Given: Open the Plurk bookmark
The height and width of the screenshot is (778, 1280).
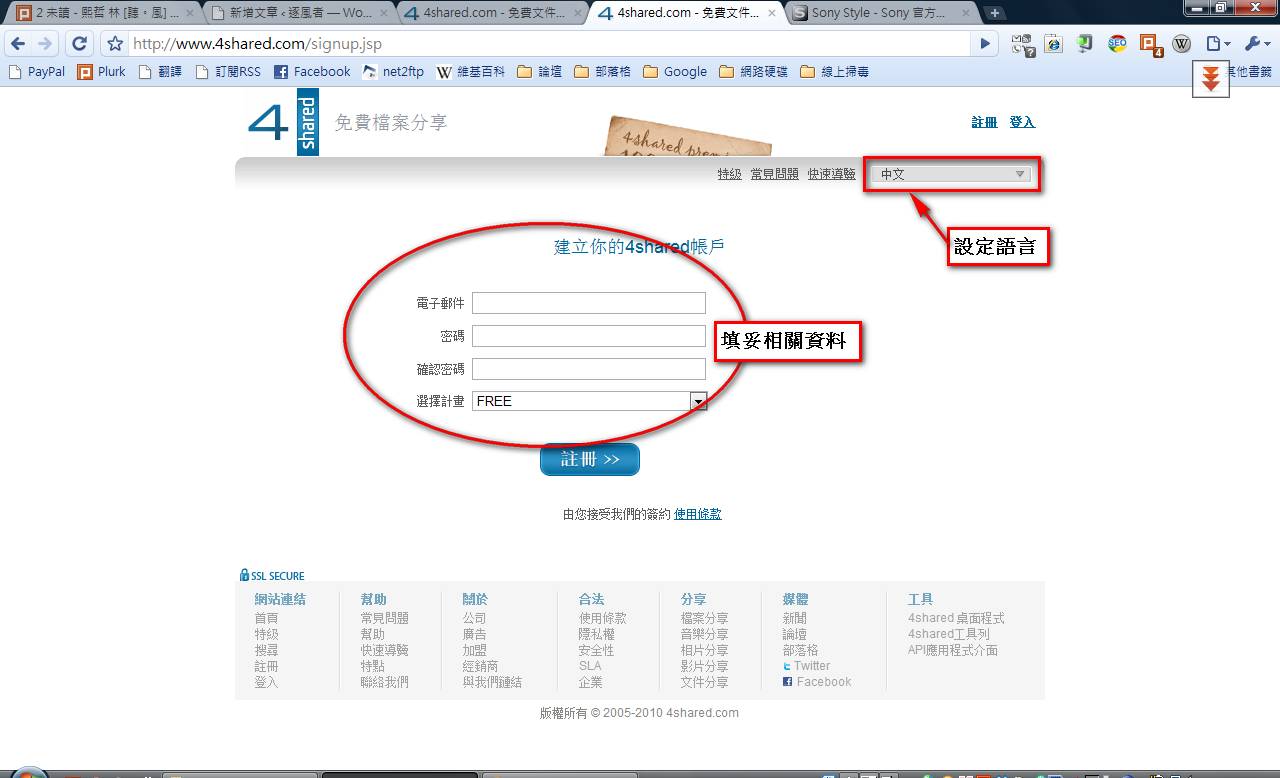Looking at the screenshot, I should 102,72.
